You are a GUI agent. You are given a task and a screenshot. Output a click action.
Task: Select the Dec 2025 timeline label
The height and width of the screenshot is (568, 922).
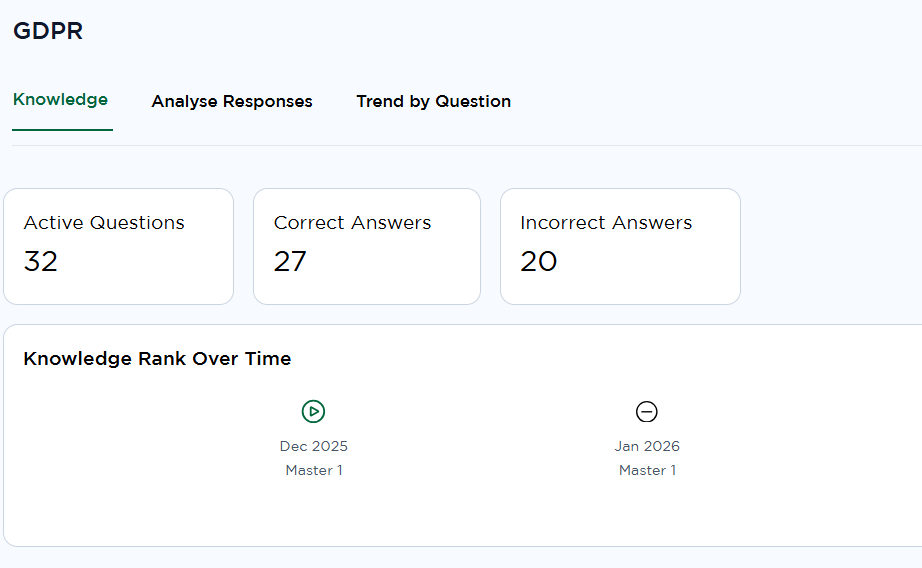(314, 446)
